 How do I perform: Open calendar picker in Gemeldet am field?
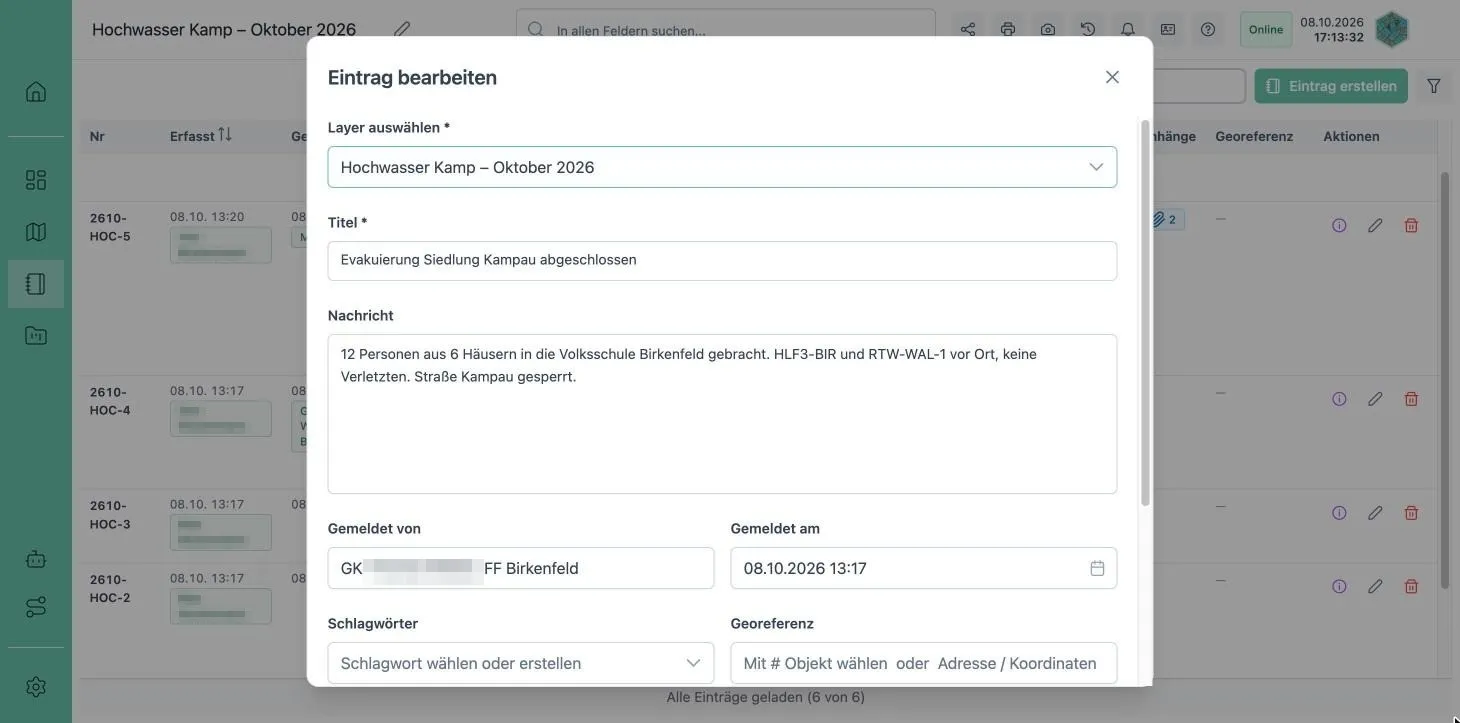point(1097,568)
